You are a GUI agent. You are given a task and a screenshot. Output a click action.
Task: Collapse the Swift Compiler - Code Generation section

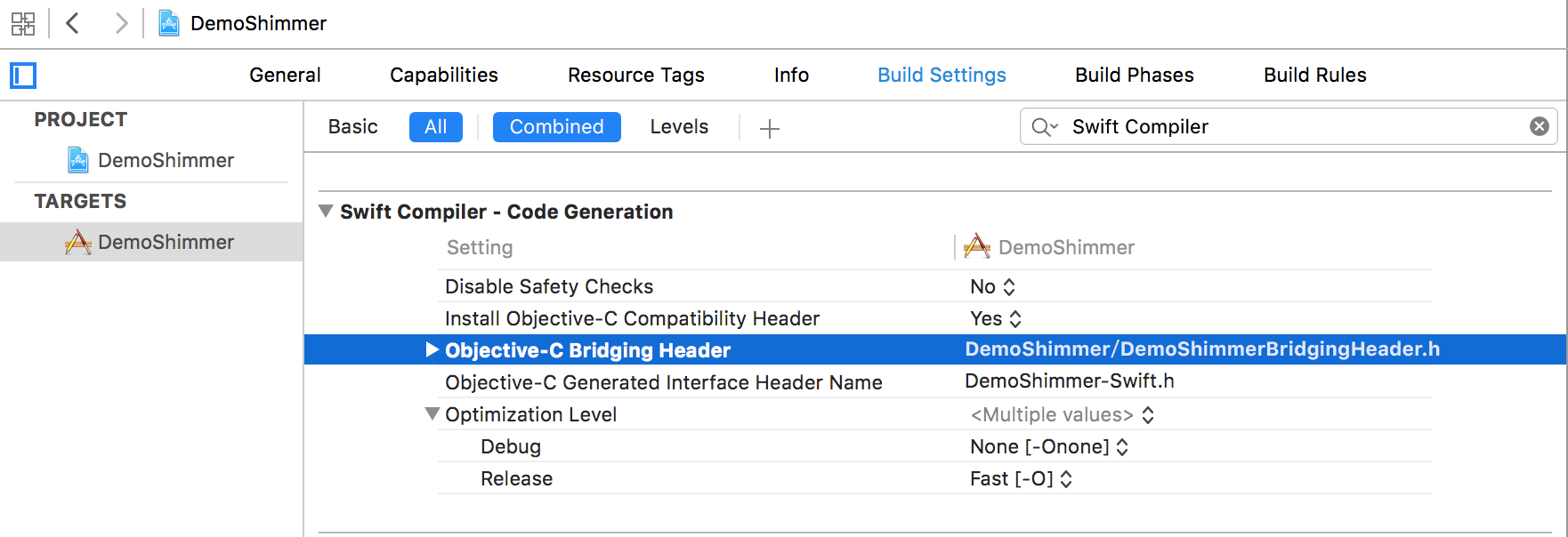(327, 211)
